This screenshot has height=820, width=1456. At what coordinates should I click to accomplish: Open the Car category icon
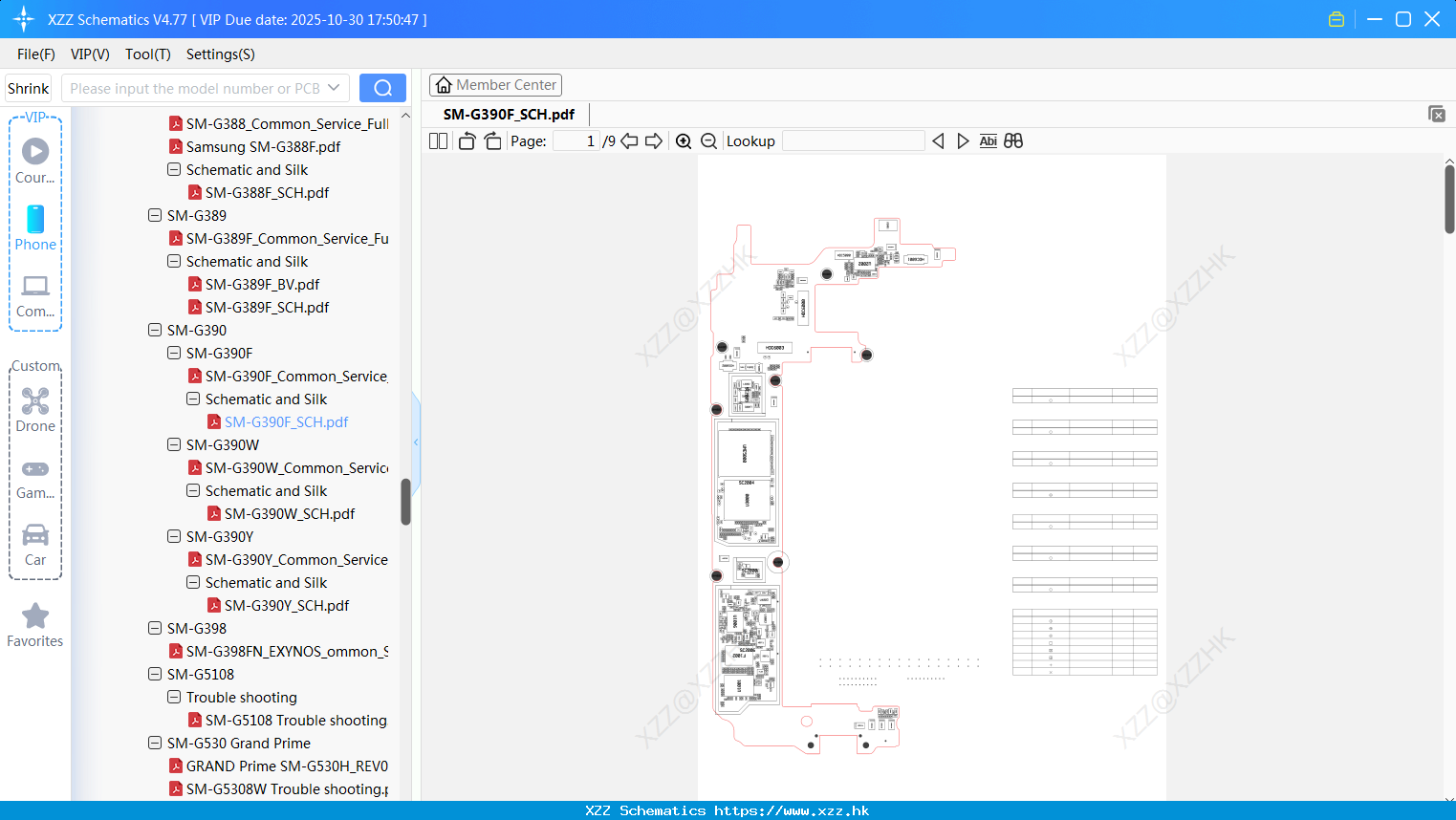(35, 534)
